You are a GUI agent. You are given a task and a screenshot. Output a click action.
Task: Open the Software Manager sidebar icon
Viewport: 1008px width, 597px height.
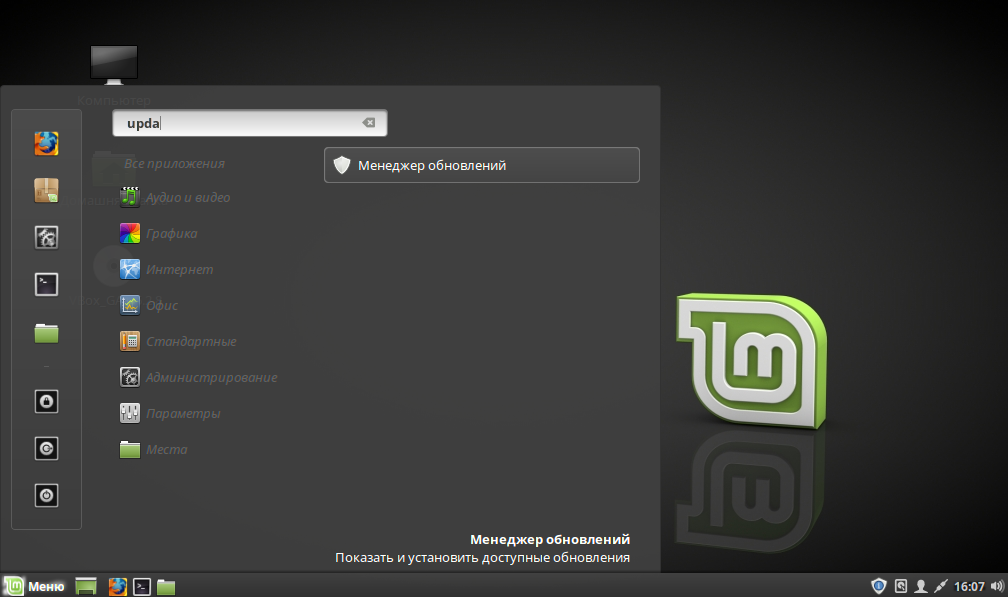tap(45, 190)
